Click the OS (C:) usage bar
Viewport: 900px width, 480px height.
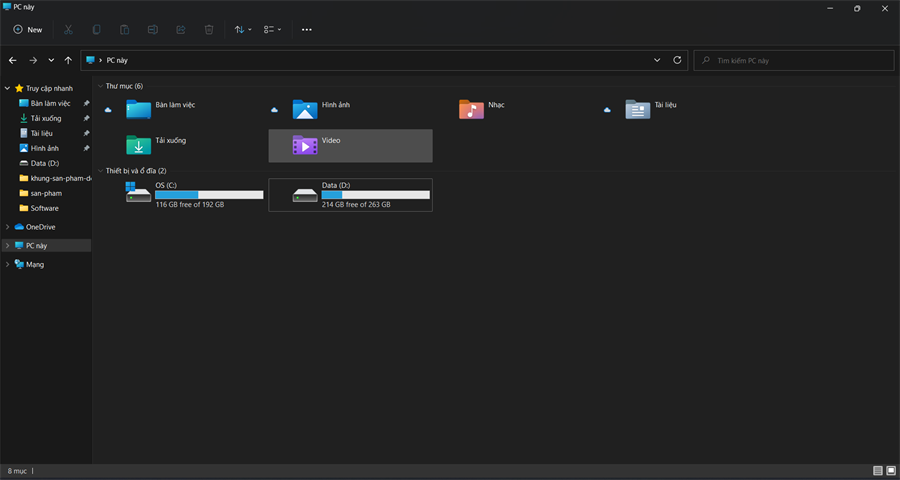click(209, 195)
